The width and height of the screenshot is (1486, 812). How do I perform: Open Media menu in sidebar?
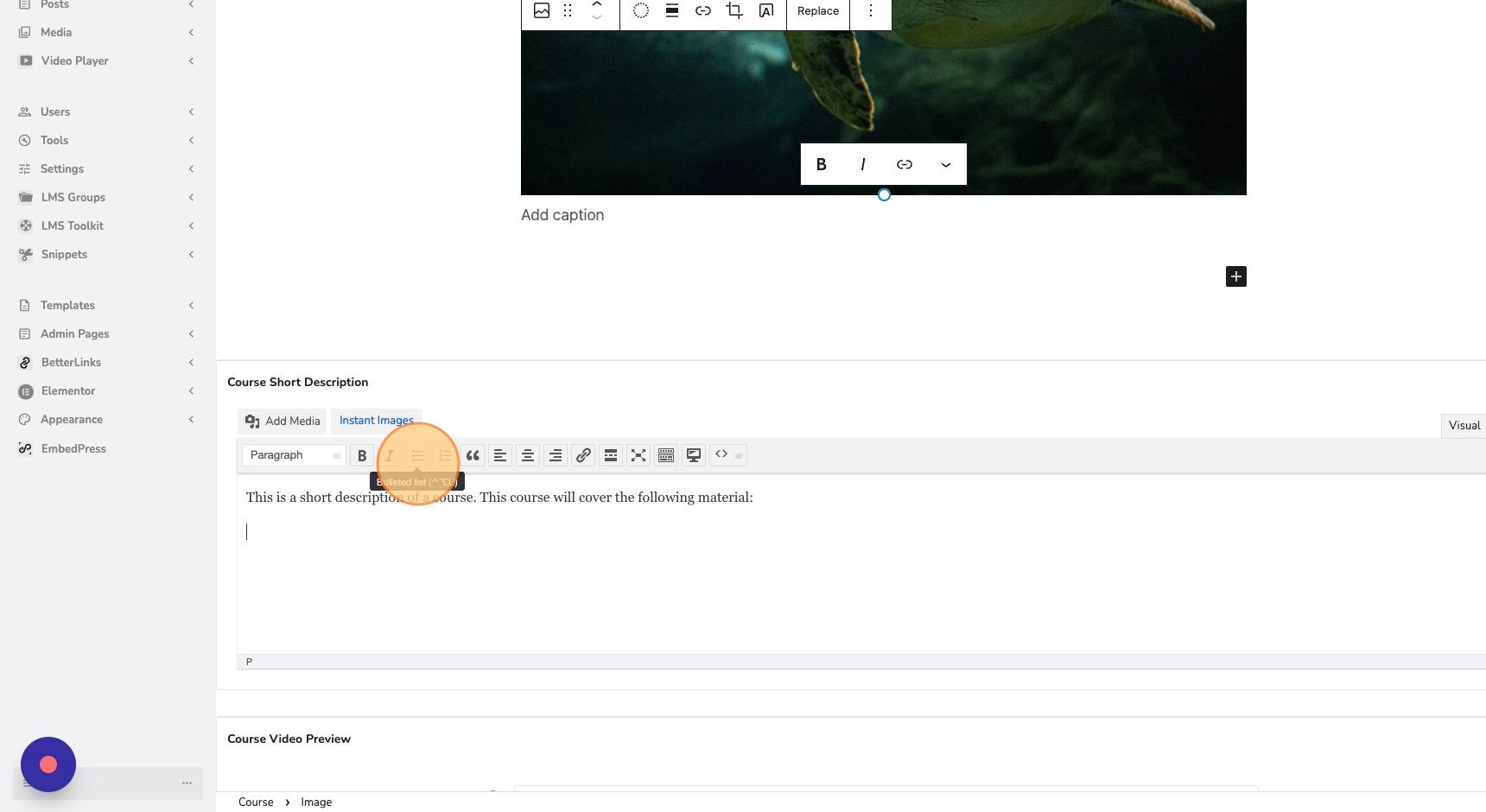56,32
